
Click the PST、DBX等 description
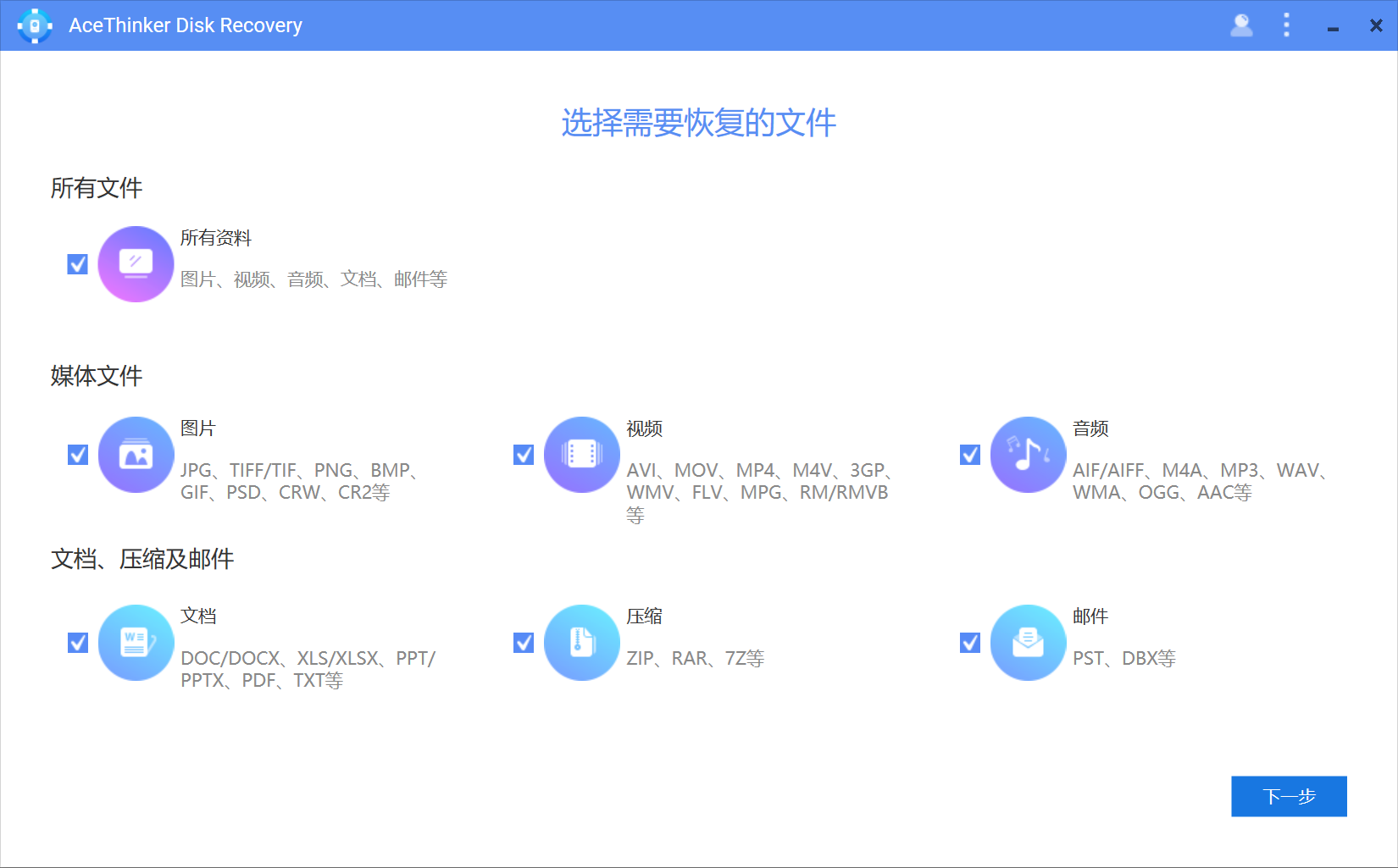(1124, 658)
